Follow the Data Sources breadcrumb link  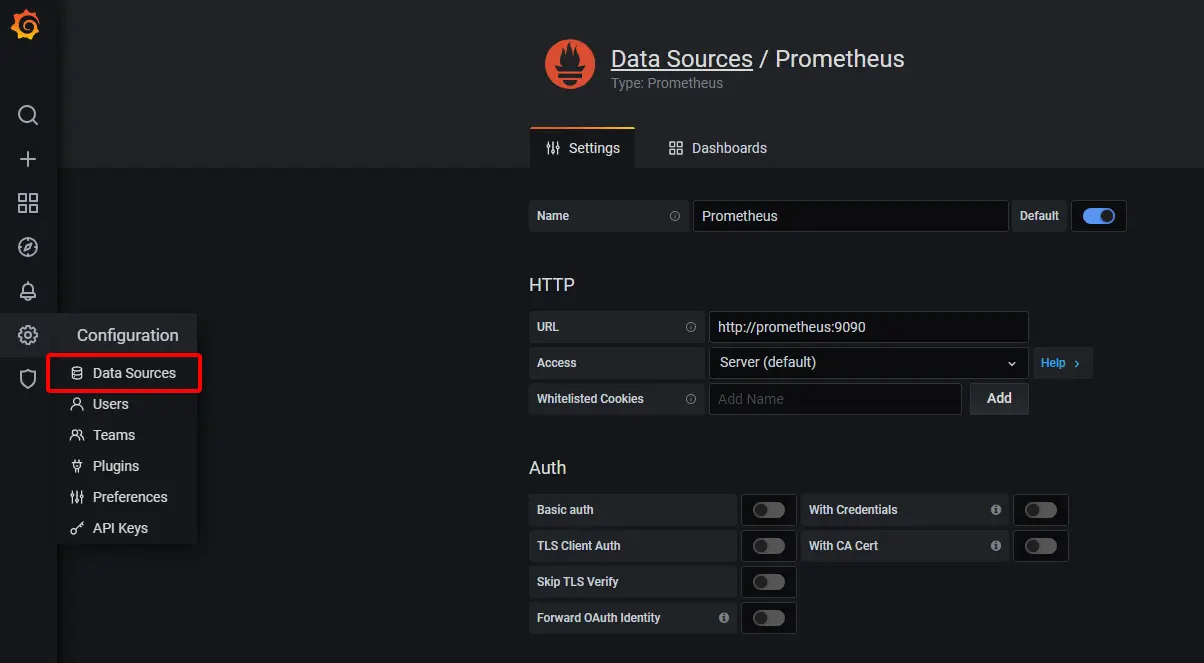681,59
